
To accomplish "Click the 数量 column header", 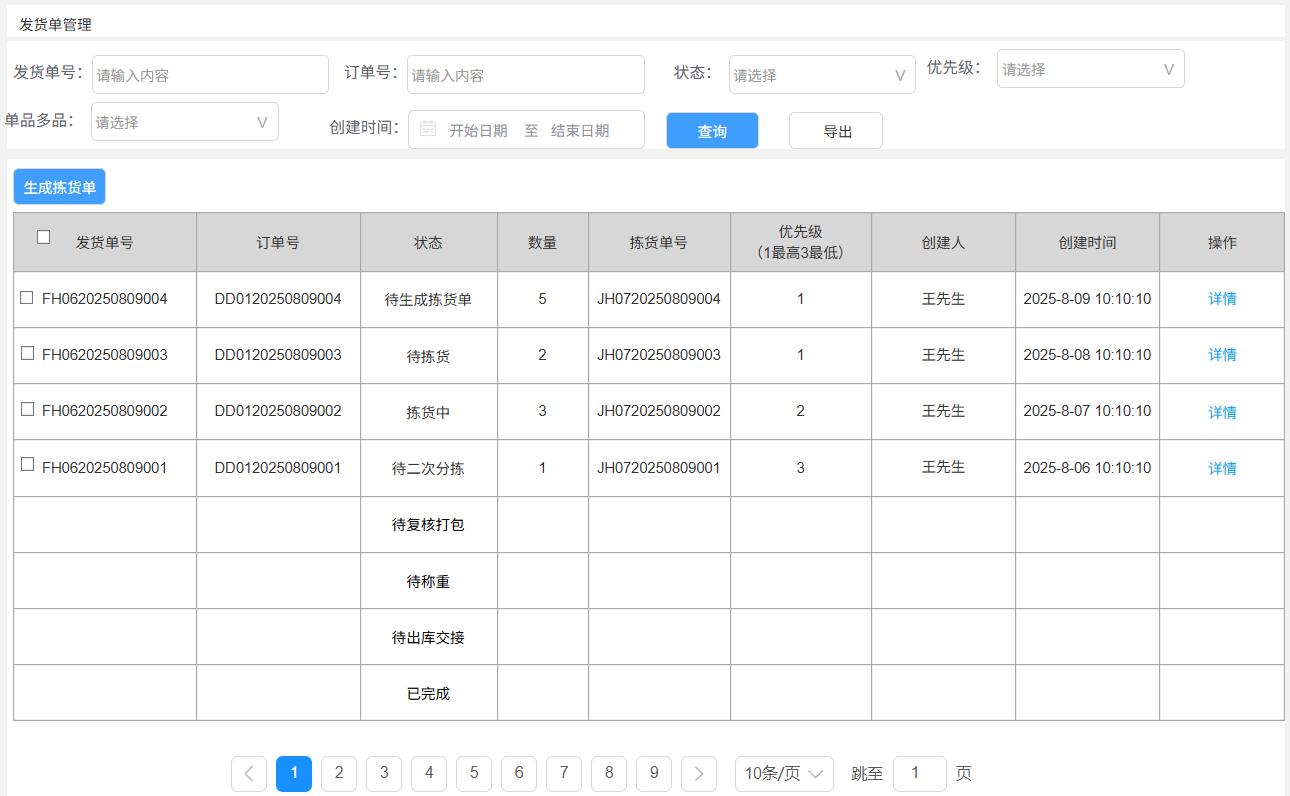I will tap(542, 242).
